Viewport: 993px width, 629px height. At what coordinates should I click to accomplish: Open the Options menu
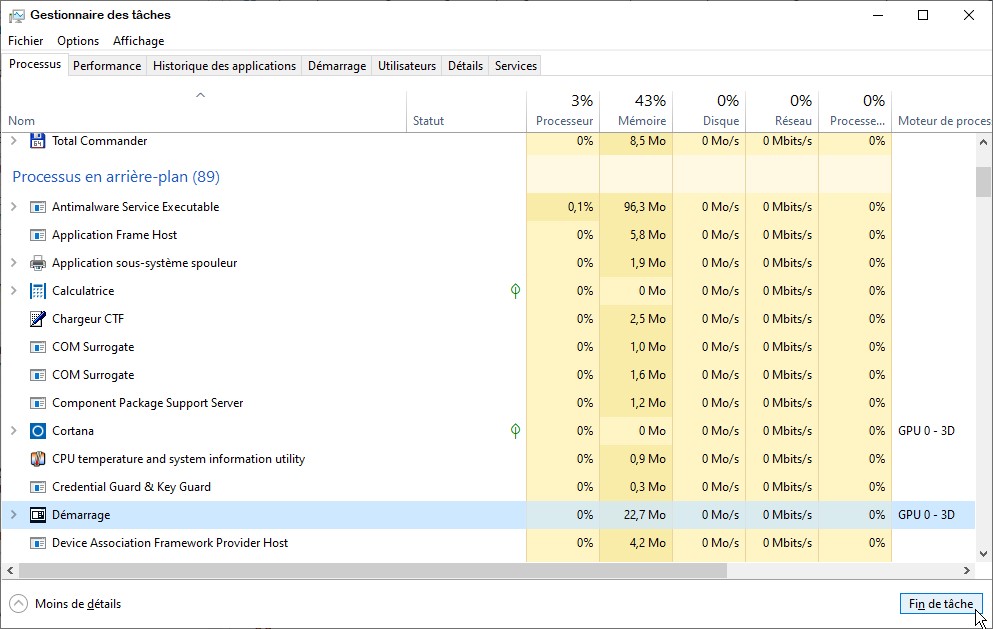78,41
